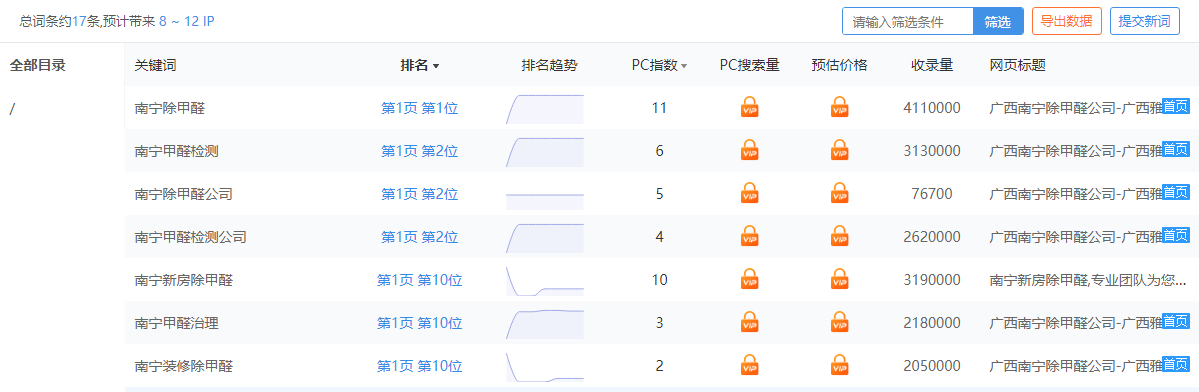Viewport: 1199px width, 392px height.
Task: Click keyword 南宁甲醛检测公司
Action: tap(190, 237)
